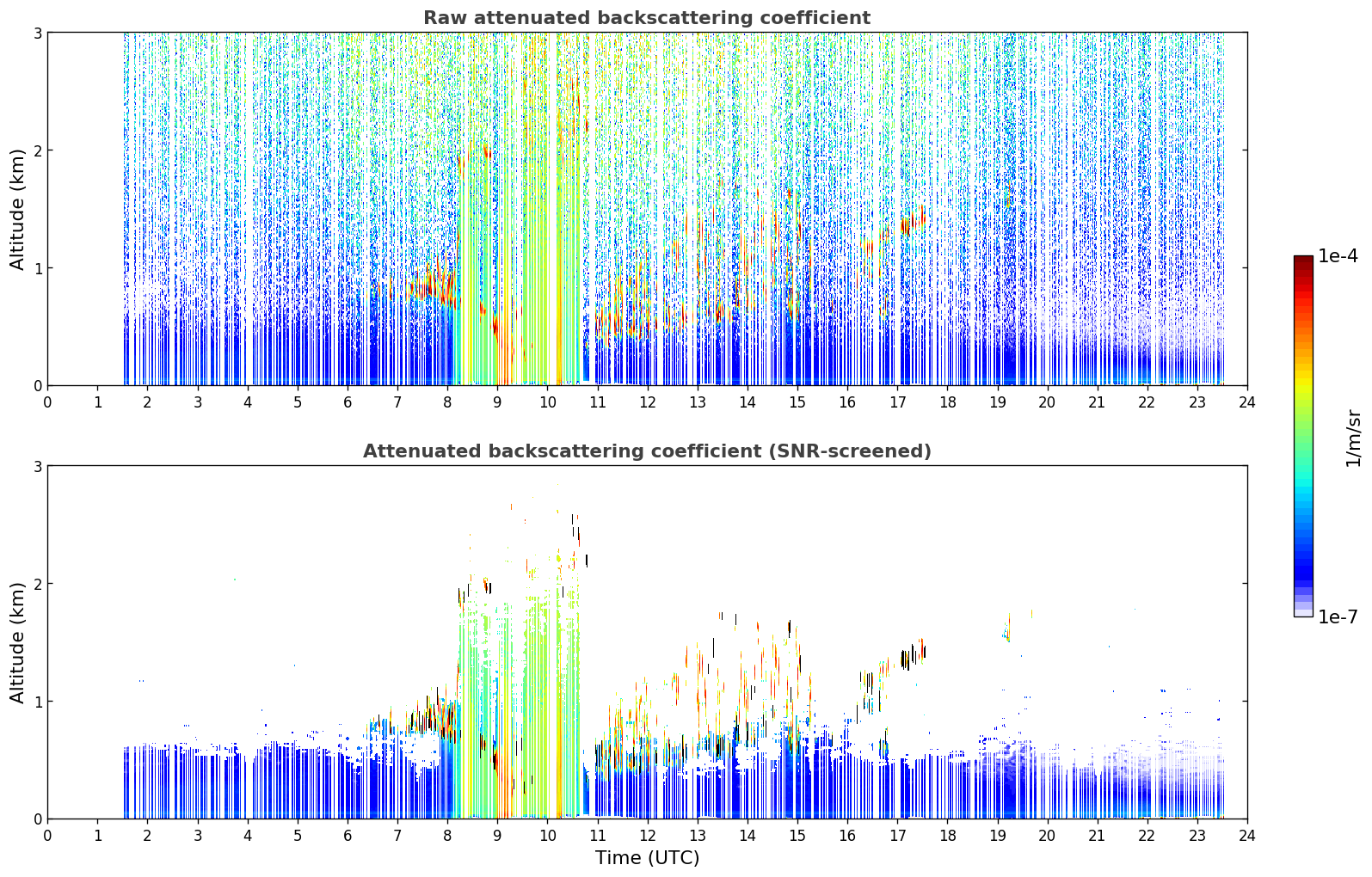
Task: Click tick label '0' on top time axis
Action: (47, 402)
